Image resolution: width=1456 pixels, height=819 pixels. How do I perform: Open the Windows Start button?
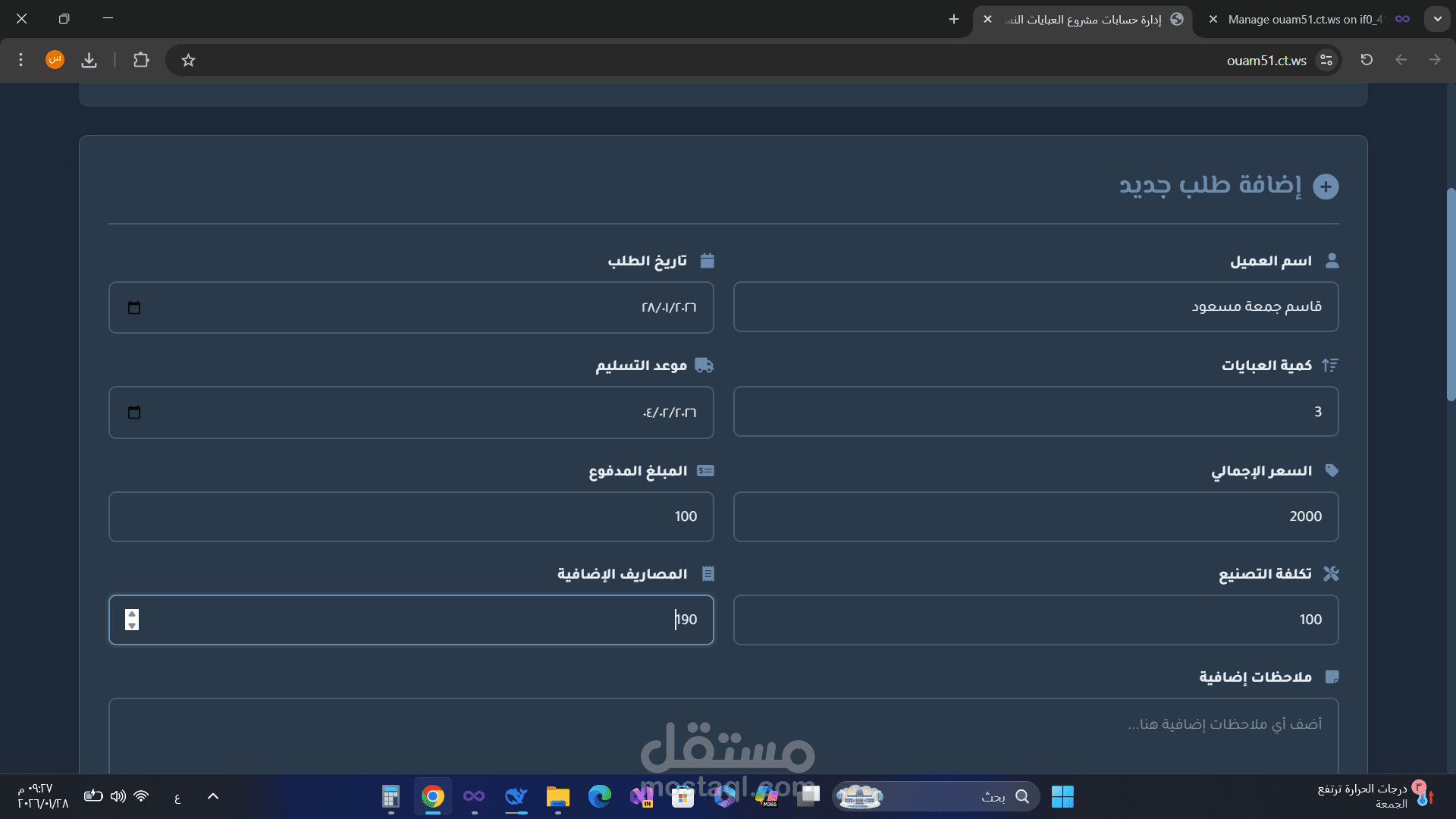[x=1062, y=796]
